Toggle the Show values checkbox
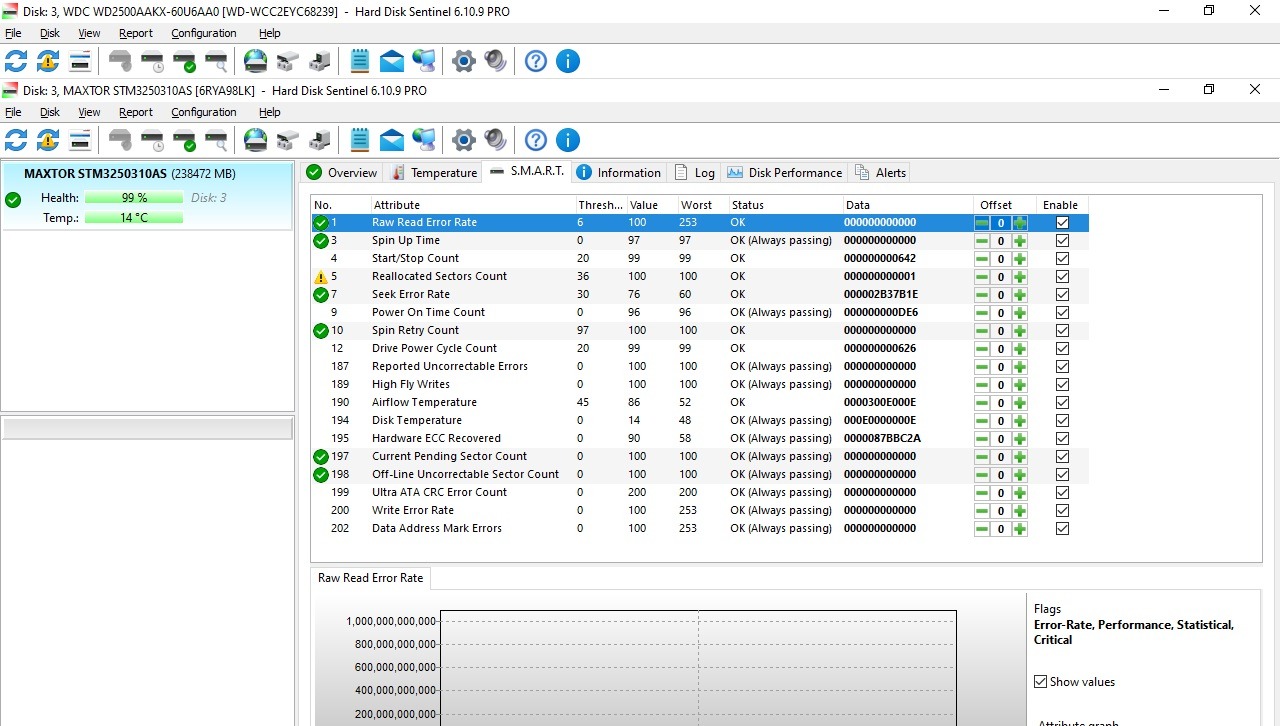 [x=1041, y=682]
